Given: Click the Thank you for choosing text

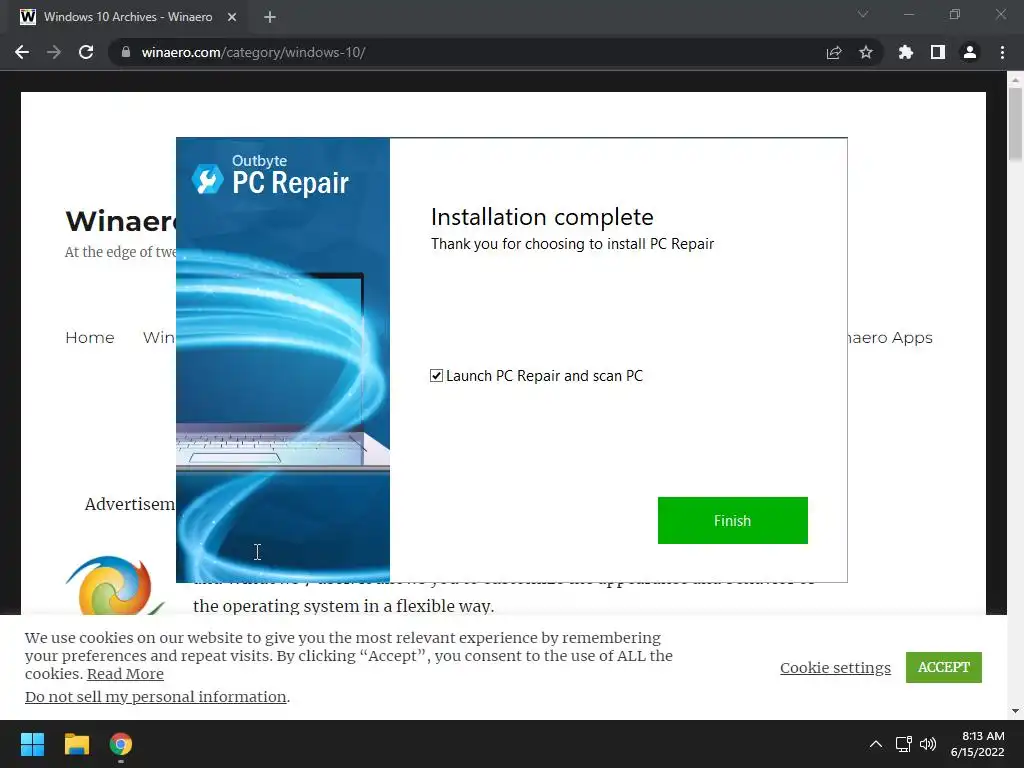Looking at the screenshot, I should (573, 244).
